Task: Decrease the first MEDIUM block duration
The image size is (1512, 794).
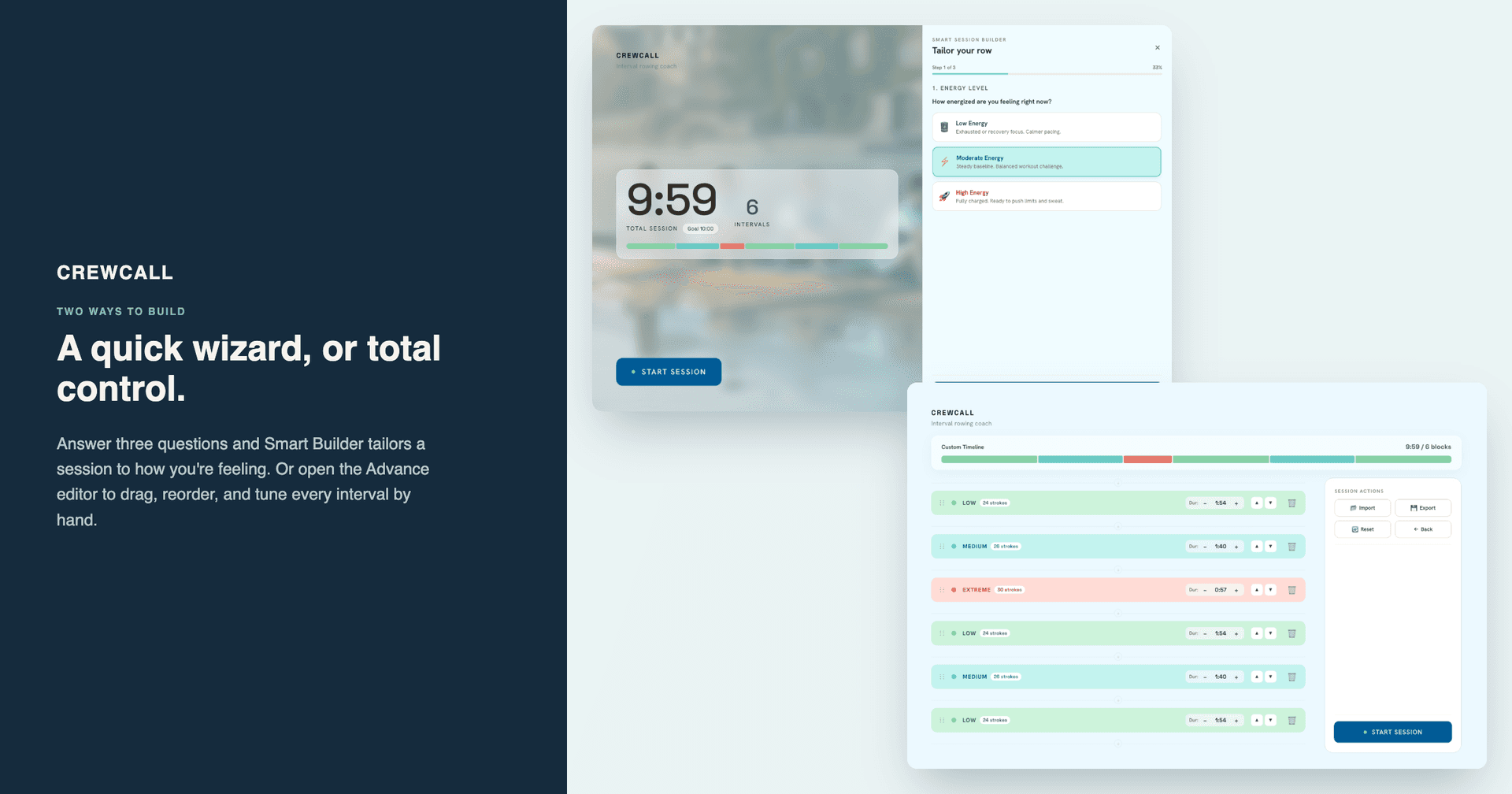Action: [x=1205, y=547]
